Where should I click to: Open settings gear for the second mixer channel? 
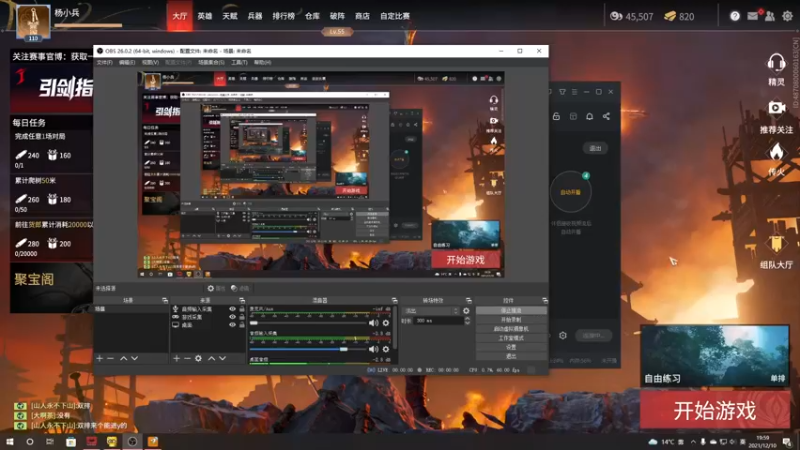386,349
